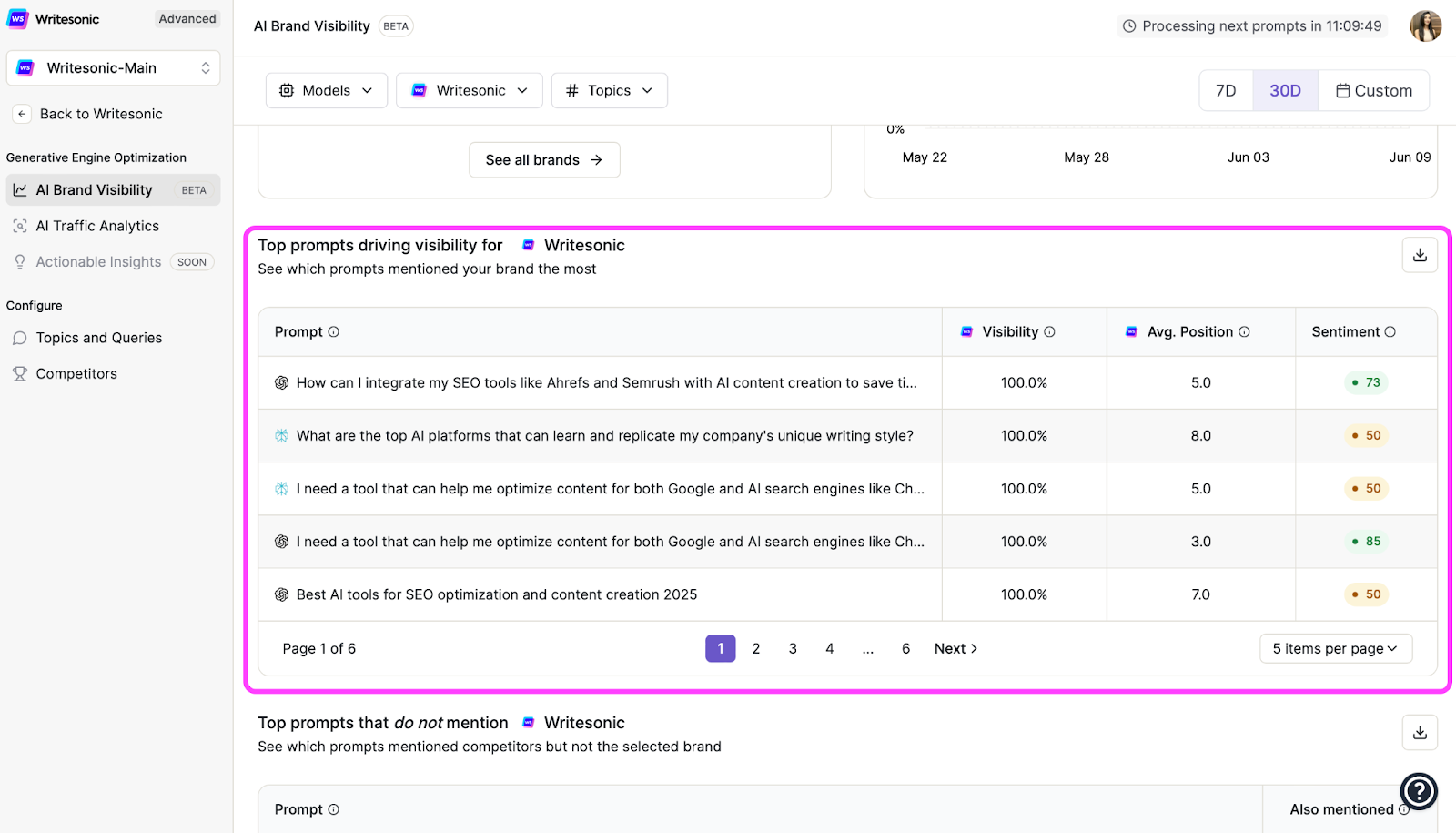Click the clock icon next to Processing next prompts
The width and height of the screenshot is (1456, 833).
click(x=1129, y=26)
